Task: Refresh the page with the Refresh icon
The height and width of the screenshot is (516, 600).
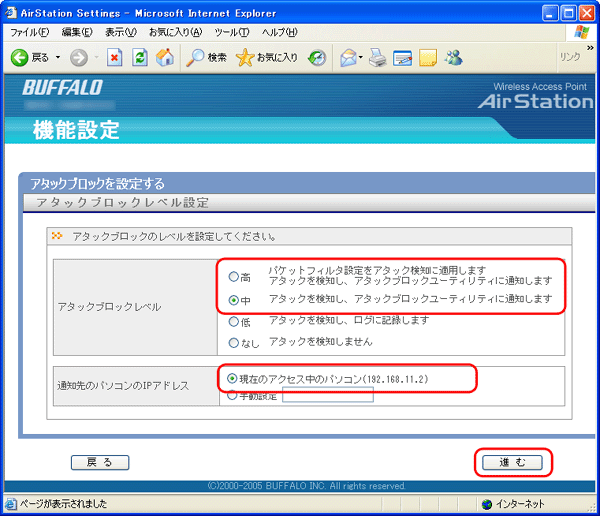Action: click(x=139, y=57)
